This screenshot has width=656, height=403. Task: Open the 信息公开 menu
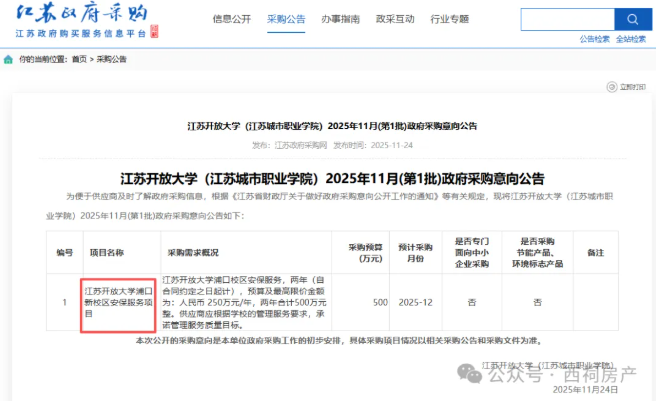[231, 19]
